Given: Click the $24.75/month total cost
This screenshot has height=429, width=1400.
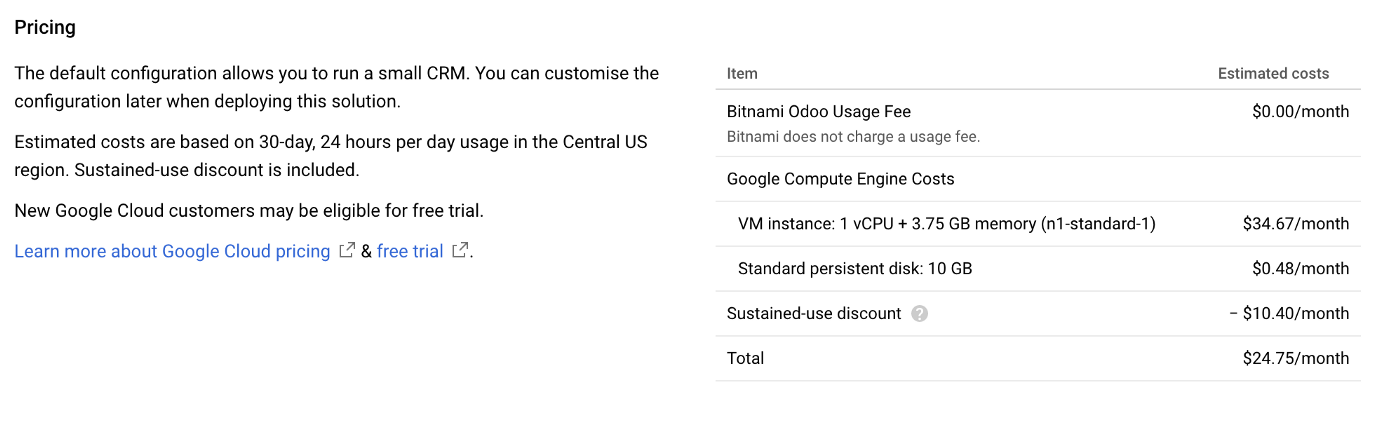Looking at the screenshot, I should [x=1296, y=358].
